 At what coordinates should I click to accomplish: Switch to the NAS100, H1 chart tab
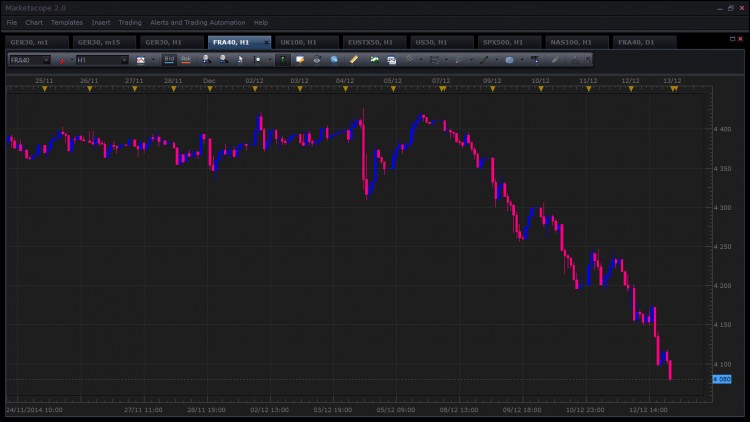576,42
